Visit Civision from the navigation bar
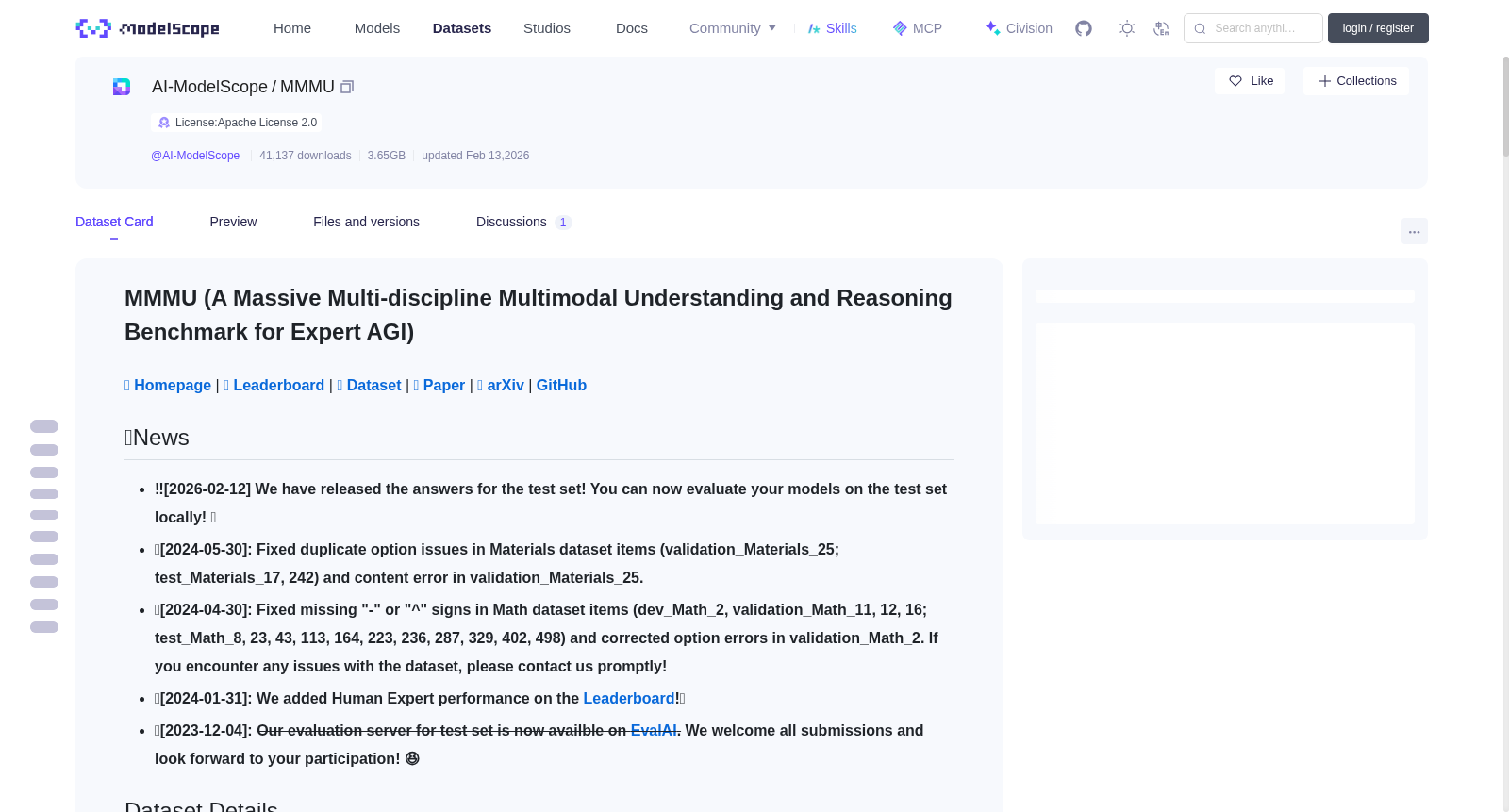Image resolution: width=1509 pixels, height=812 pixels. pos(1019,28)
